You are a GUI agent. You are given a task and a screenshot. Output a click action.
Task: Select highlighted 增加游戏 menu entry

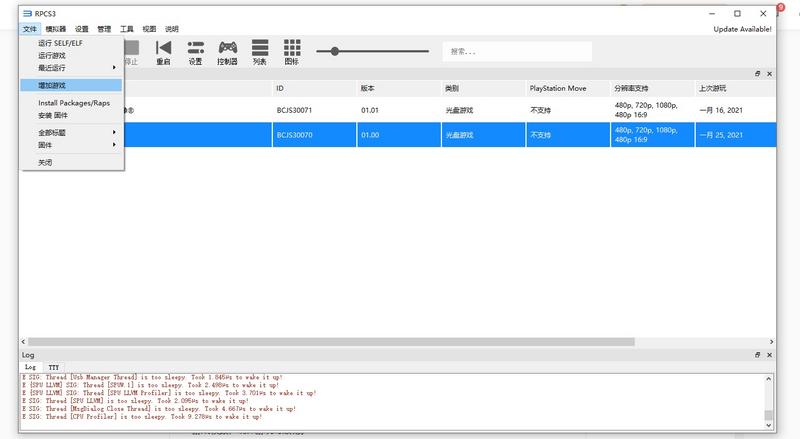[x=71, y=85]
